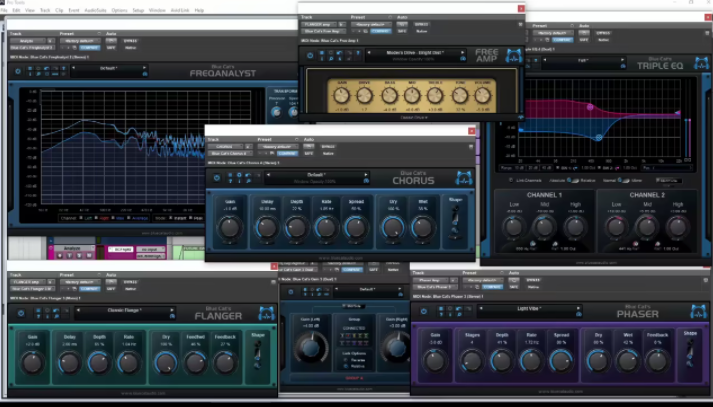Viewport: 713px width, 407px height.
Task: Toggle the Link Channels checkbox in Triple EQ
Action: 511,181
